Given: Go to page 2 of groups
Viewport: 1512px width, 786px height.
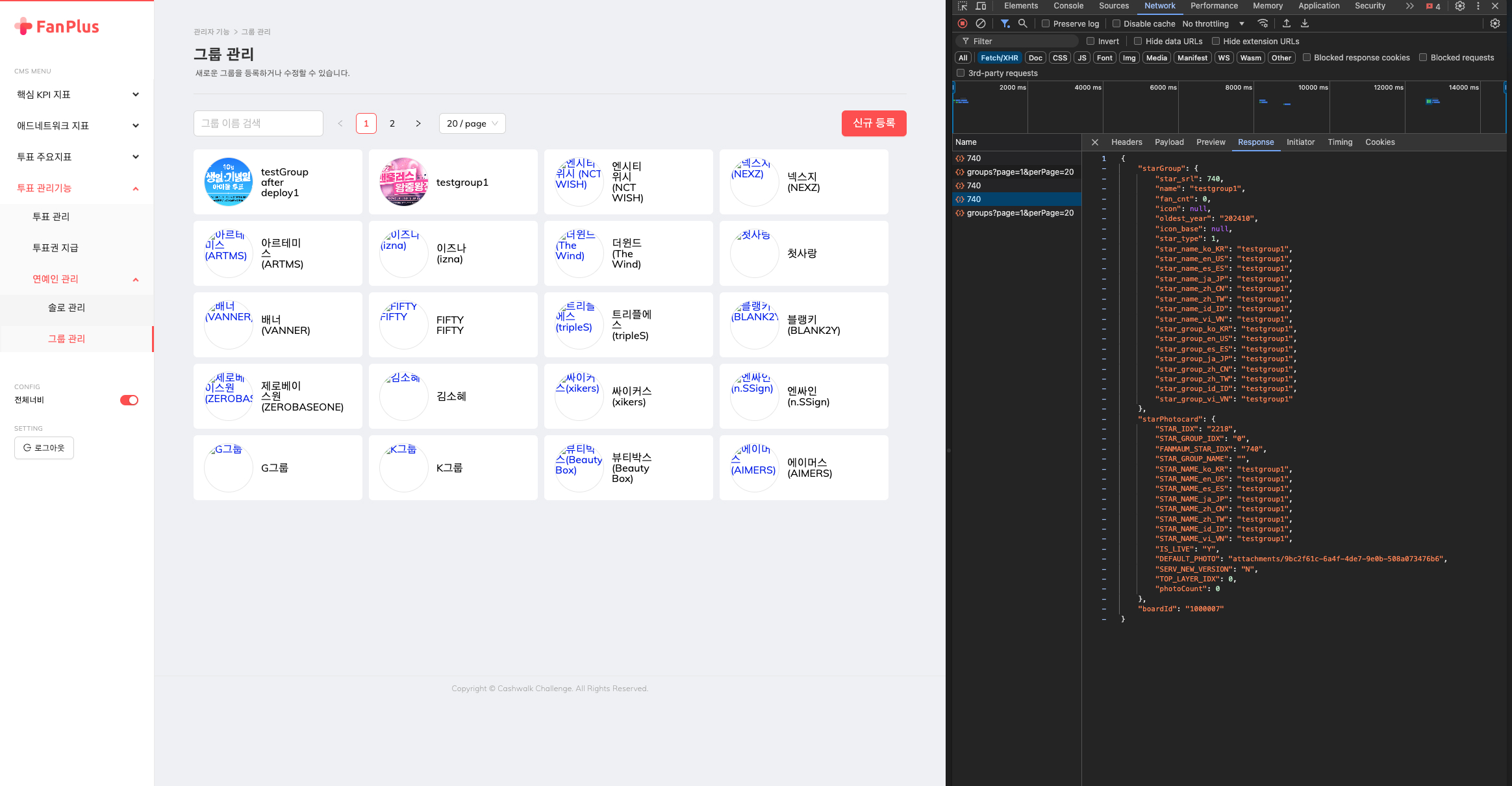Looking at the screenshot, I should click(392, 123).
